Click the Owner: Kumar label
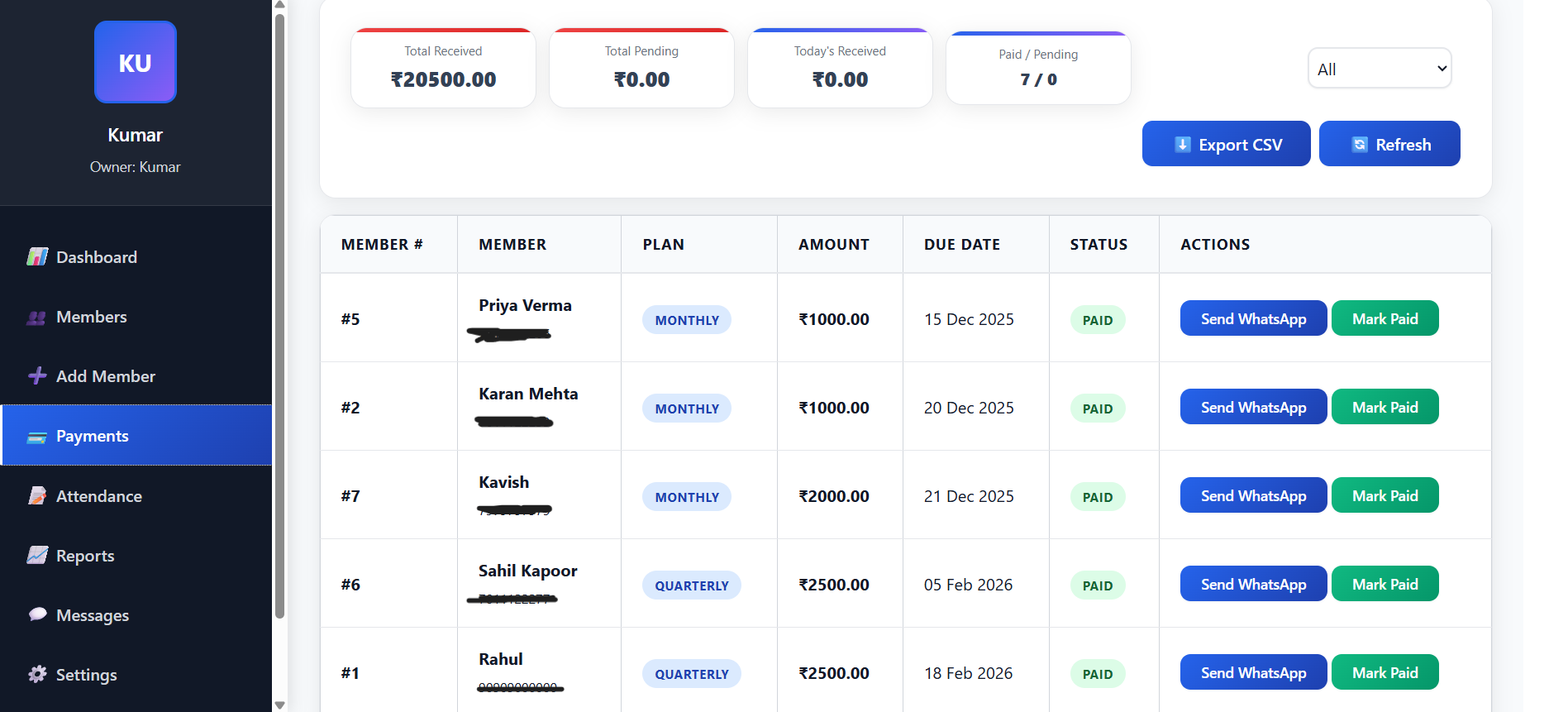 pyautogui.click(x=136, y=167)
